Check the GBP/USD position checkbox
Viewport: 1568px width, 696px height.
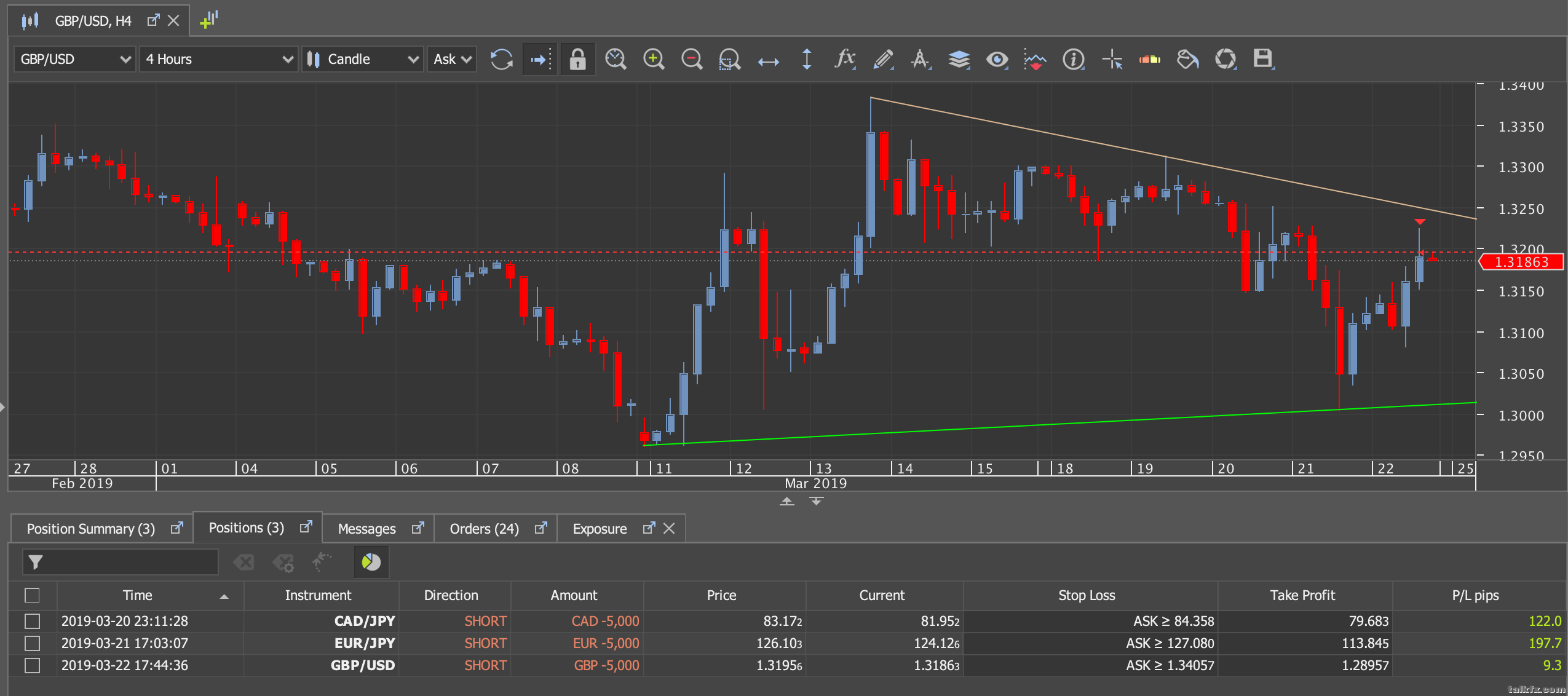point(32,665)
